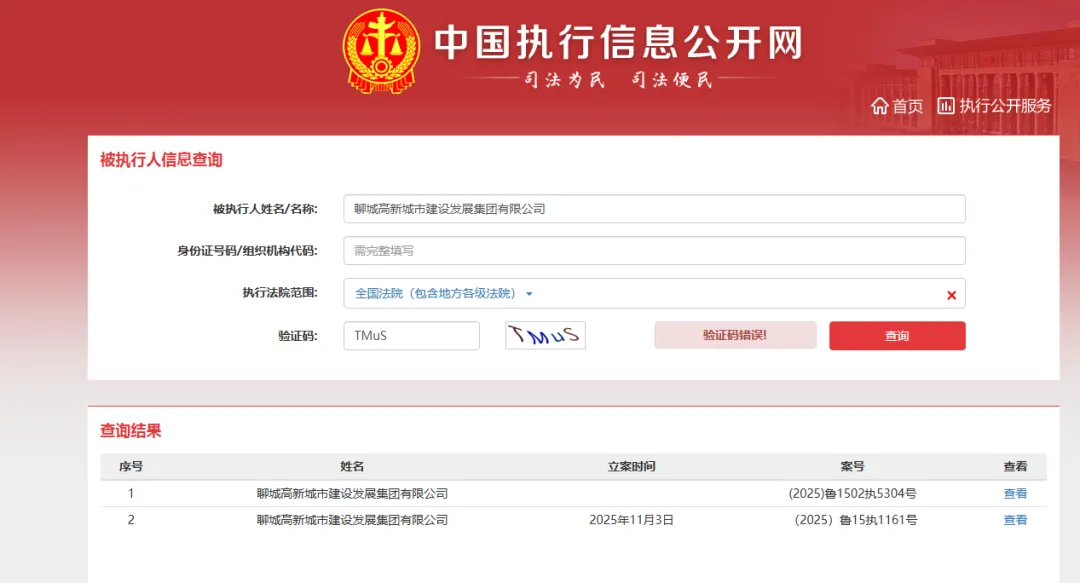Click the 执行公开服务 chart icon
The height and width of the screenshot is (583, 1080).
(x=946, y=105)
